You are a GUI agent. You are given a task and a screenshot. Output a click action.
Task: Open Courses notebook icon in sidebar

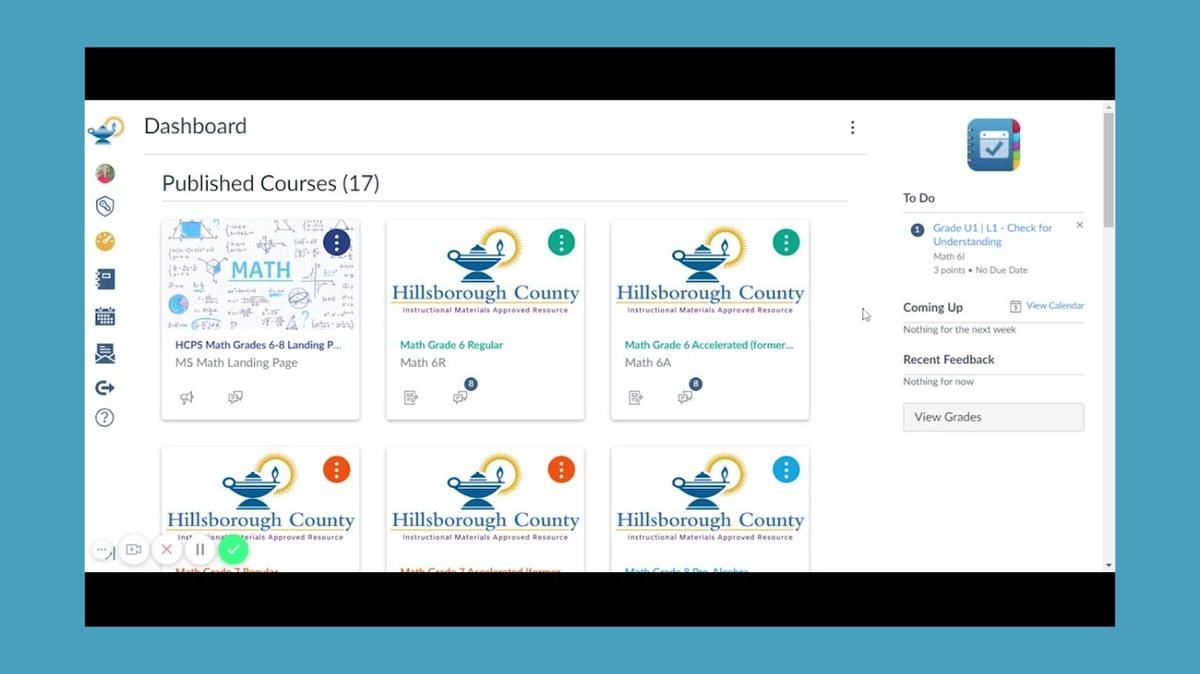pyautogui.click(x=105, y=279)
